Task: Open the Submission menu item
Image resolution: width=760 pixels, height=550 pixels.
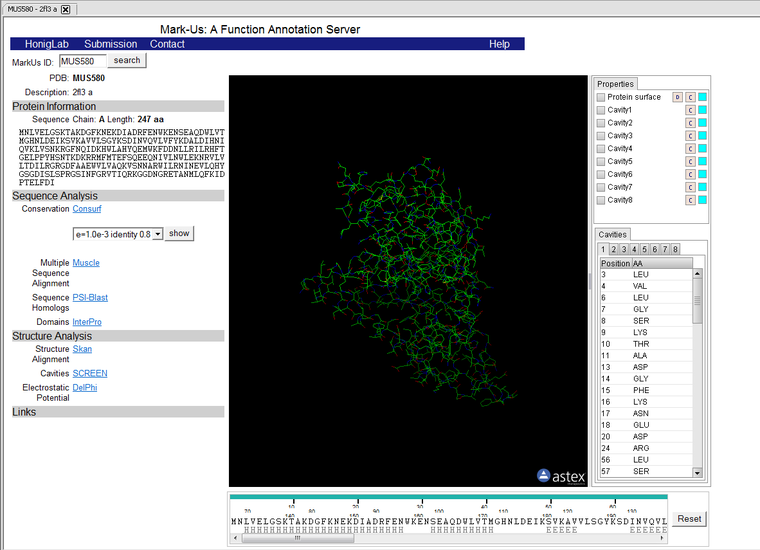Action: 111,45
